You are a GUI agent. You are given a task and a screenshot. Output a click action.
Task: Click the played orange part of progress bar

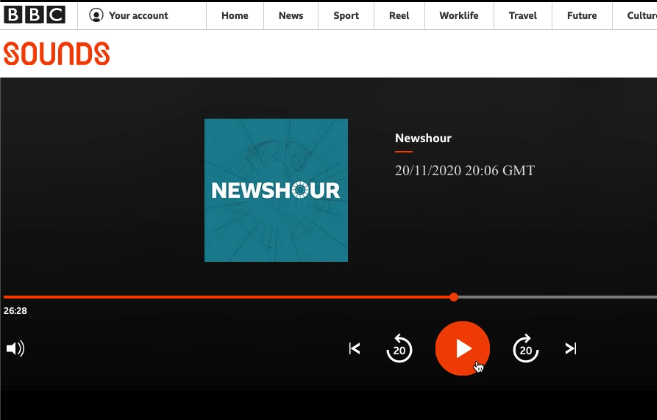226,297
